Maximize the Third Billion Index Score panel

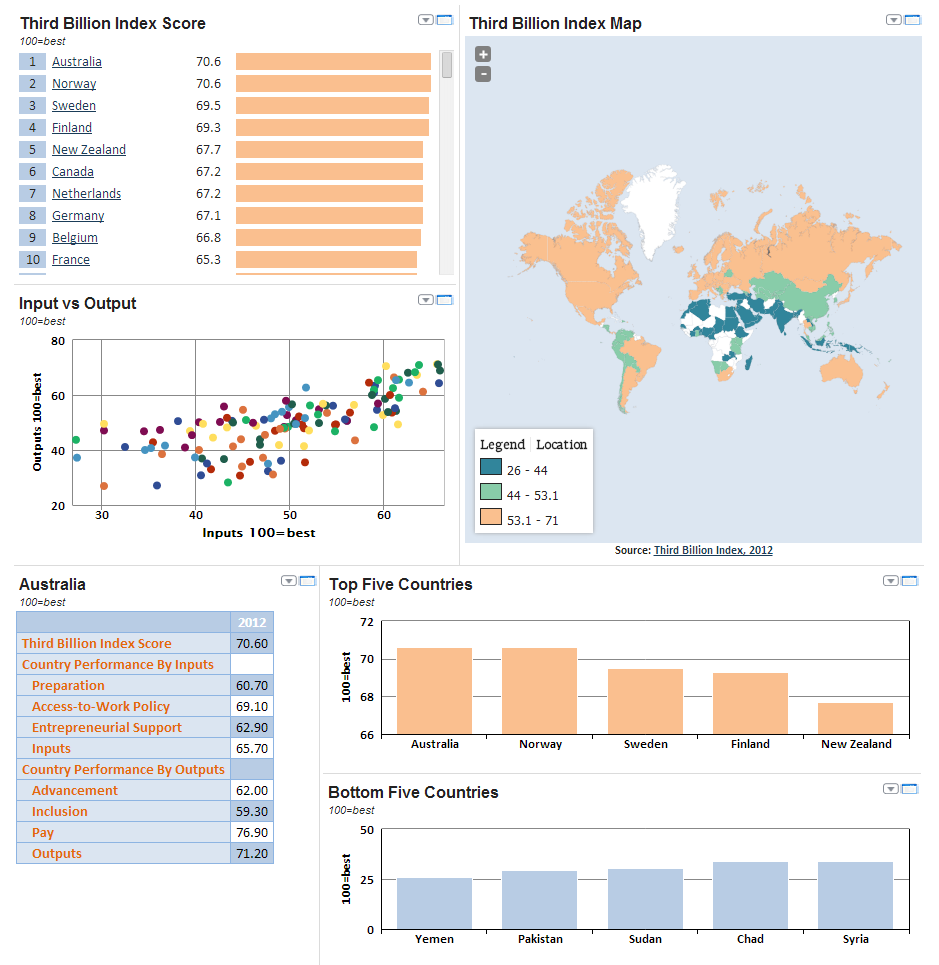[445, 20]
